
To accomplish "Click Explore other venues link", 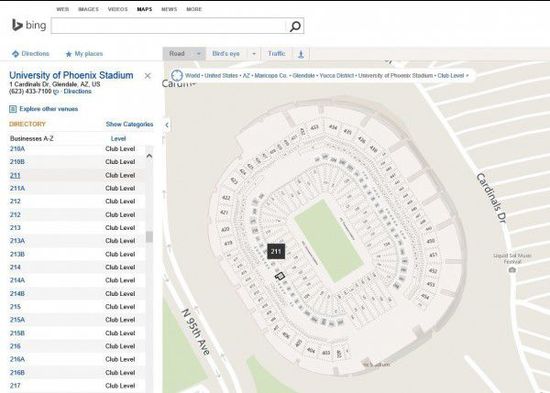I will 49,109.
